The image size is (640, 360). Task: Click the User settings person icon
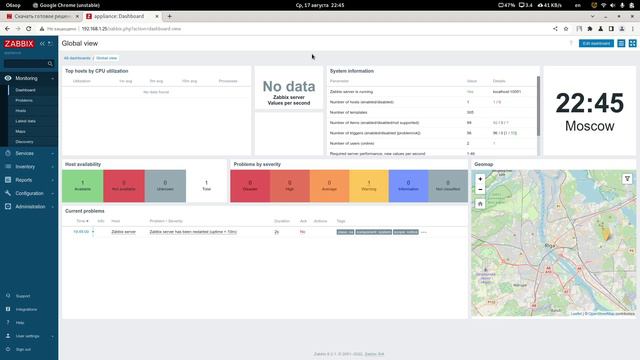(8, 336)
